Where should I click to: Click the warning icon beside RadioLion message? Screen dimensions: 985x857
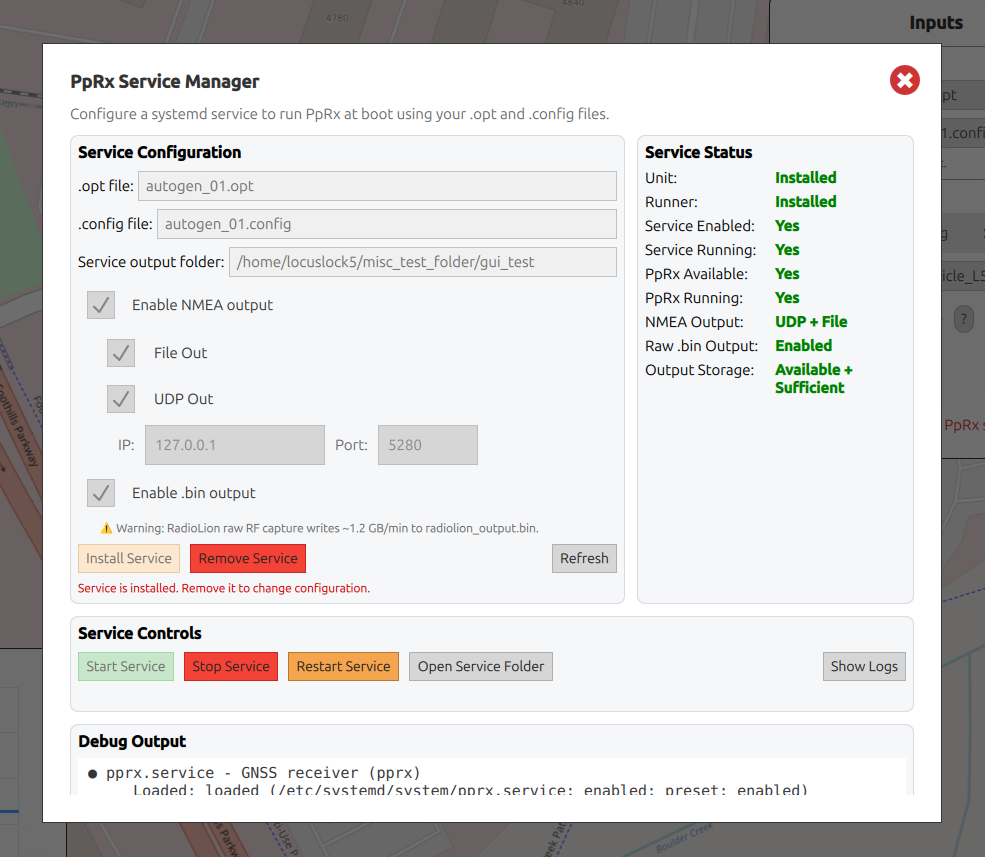pyautogui.click(x=106, y=528)
